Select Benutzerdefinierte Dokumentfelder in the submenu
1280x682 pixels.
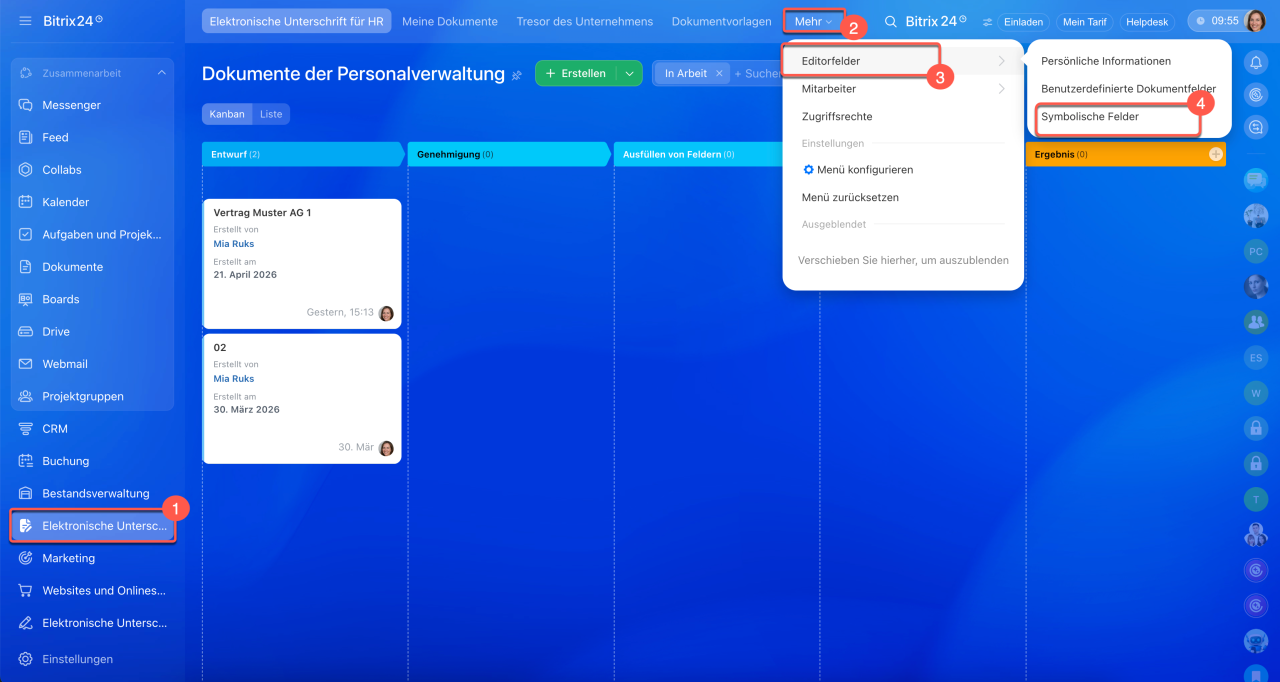tap(1130, 89)
